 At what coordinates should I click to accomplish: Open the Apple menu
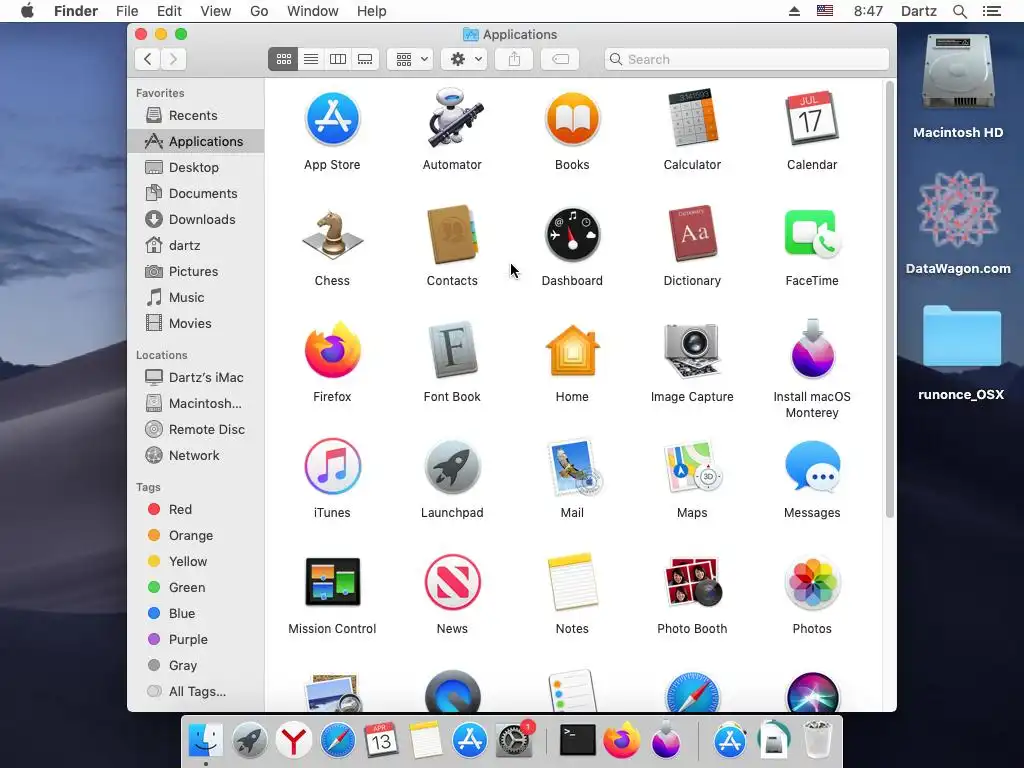click(x=27, y=11)
